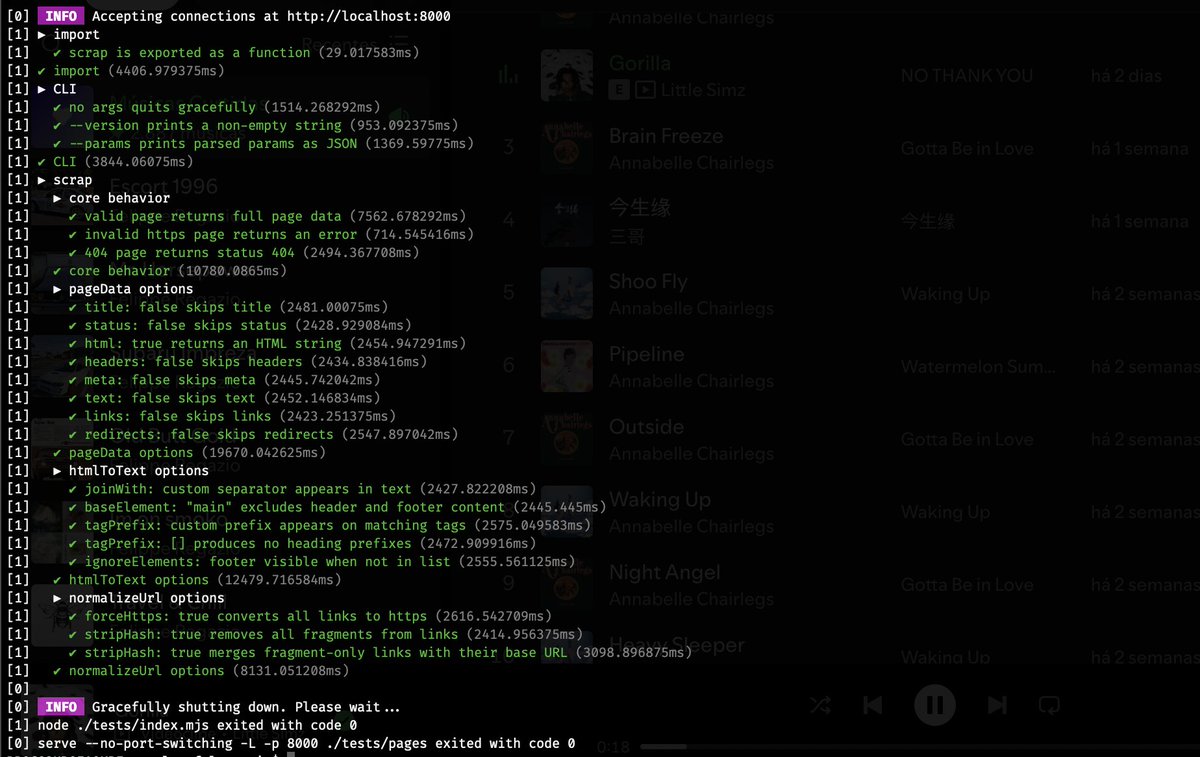Select the Shoo Fly track title

648,281
